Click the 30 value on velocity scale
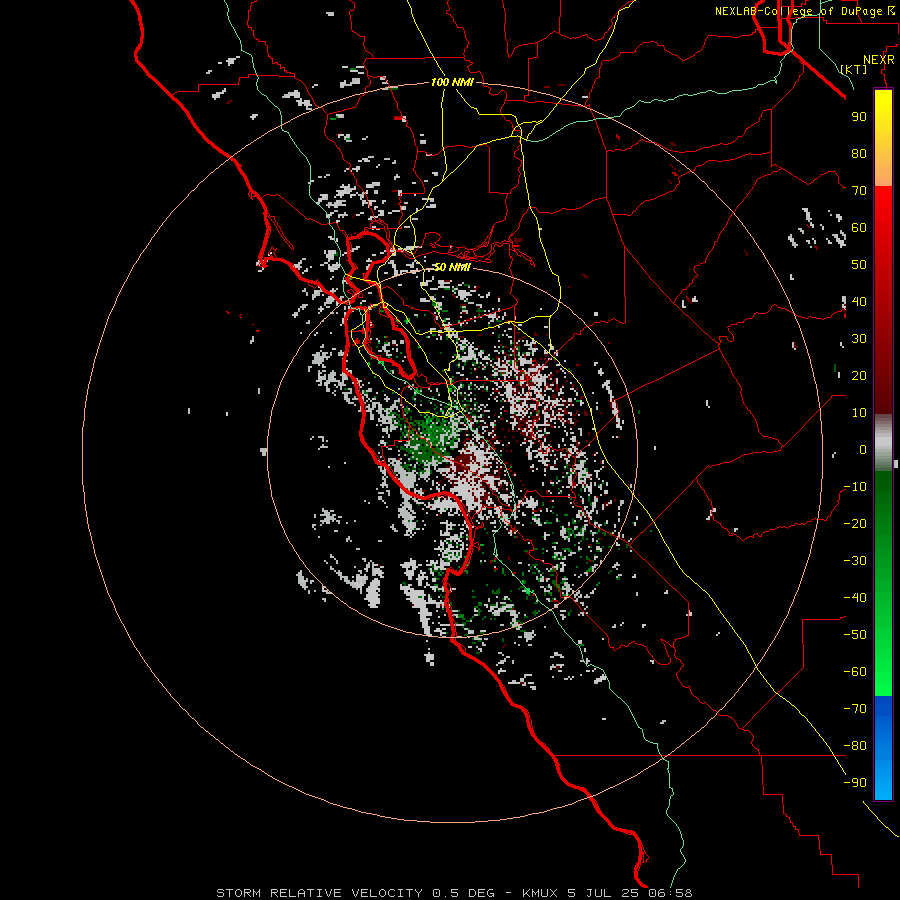This screenshot has height=900, width=900. pyautogui.click(x=859, y=339)
